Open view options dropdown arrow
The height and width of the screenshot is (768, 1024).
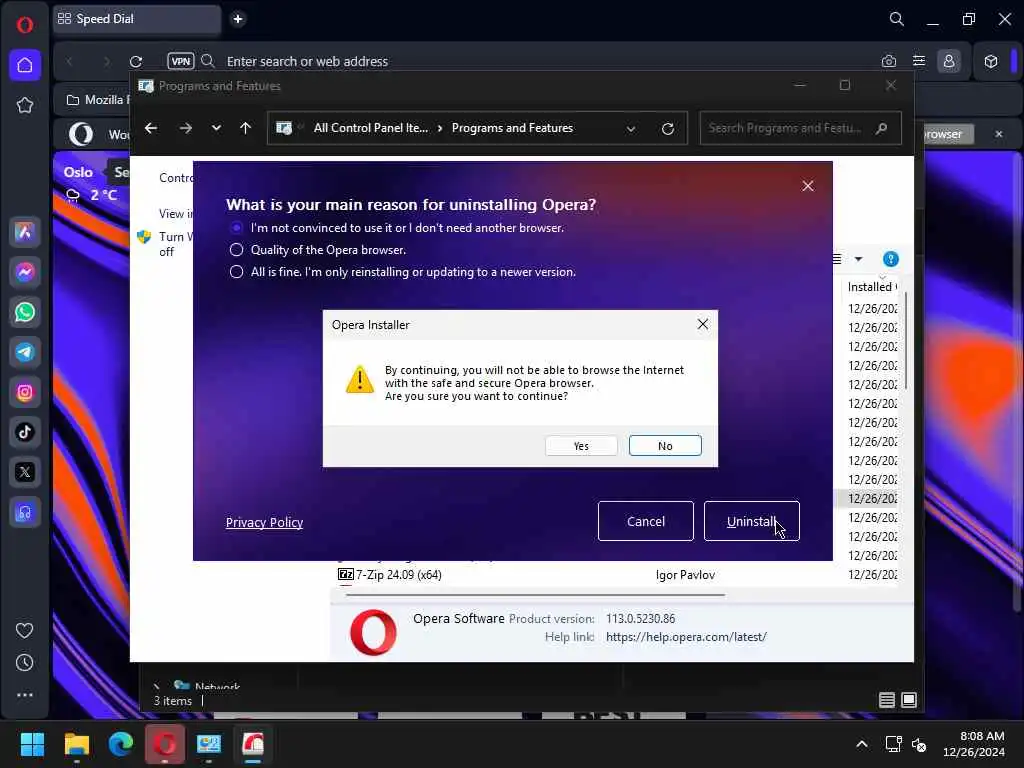click(858, 259)
